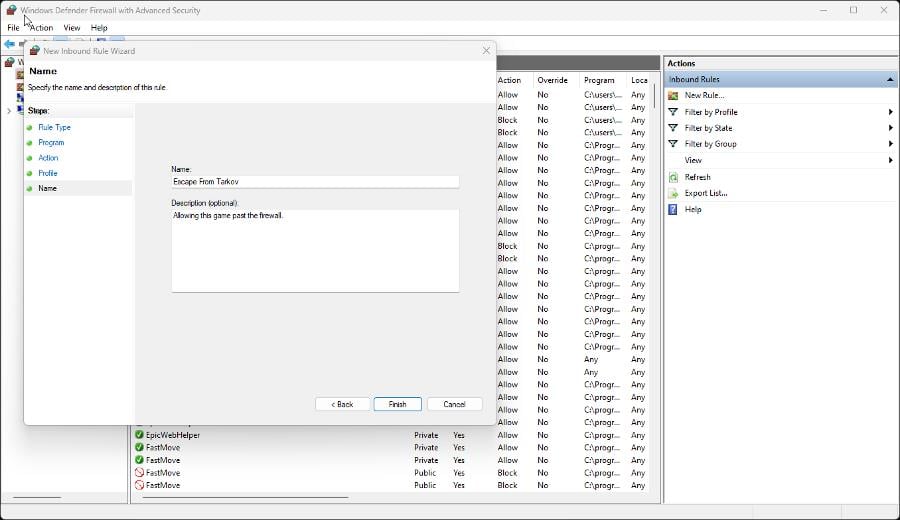Cancel the New Inbound Rule Wizard
Image resolution: width=900 pixels, height=520 pixels.
454,404
